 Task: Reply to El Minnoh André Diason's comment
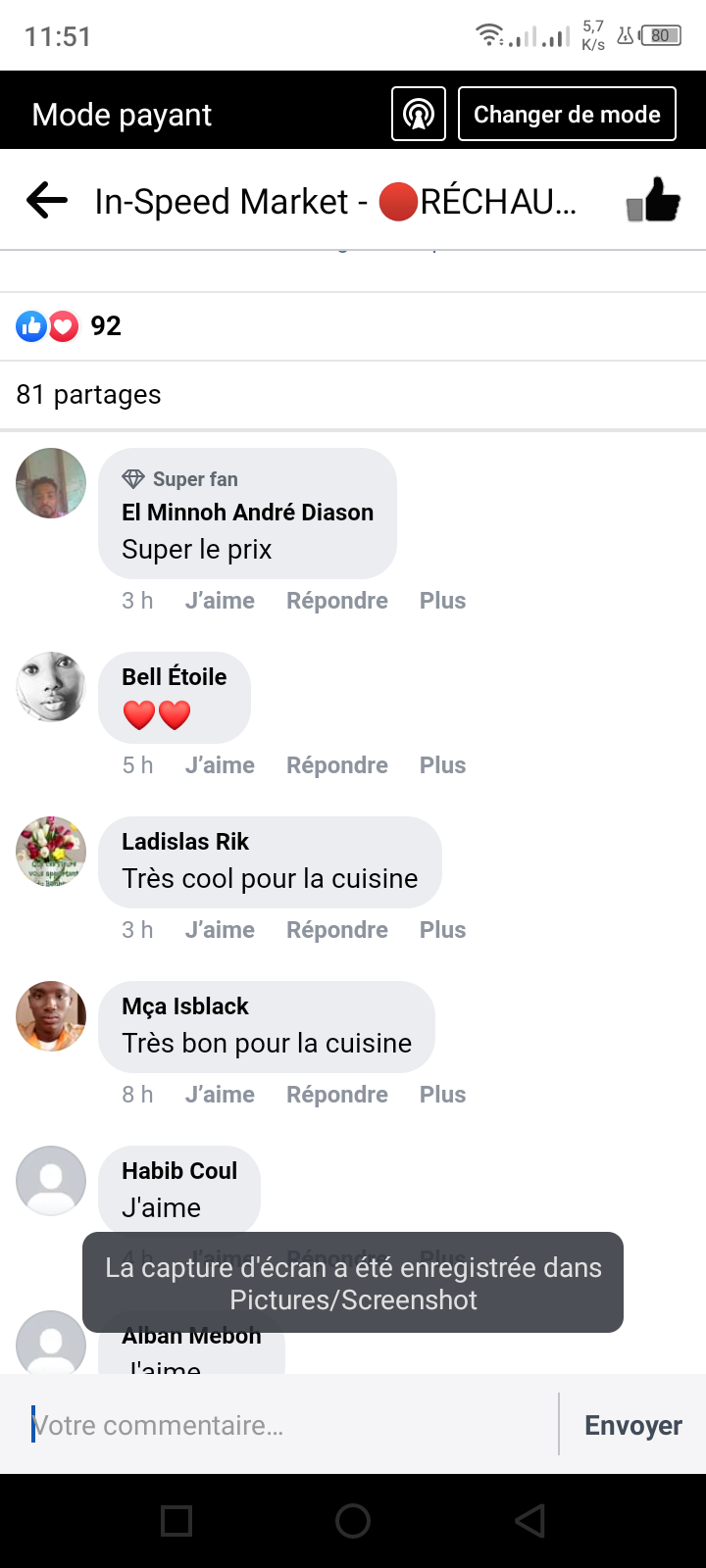336,601
